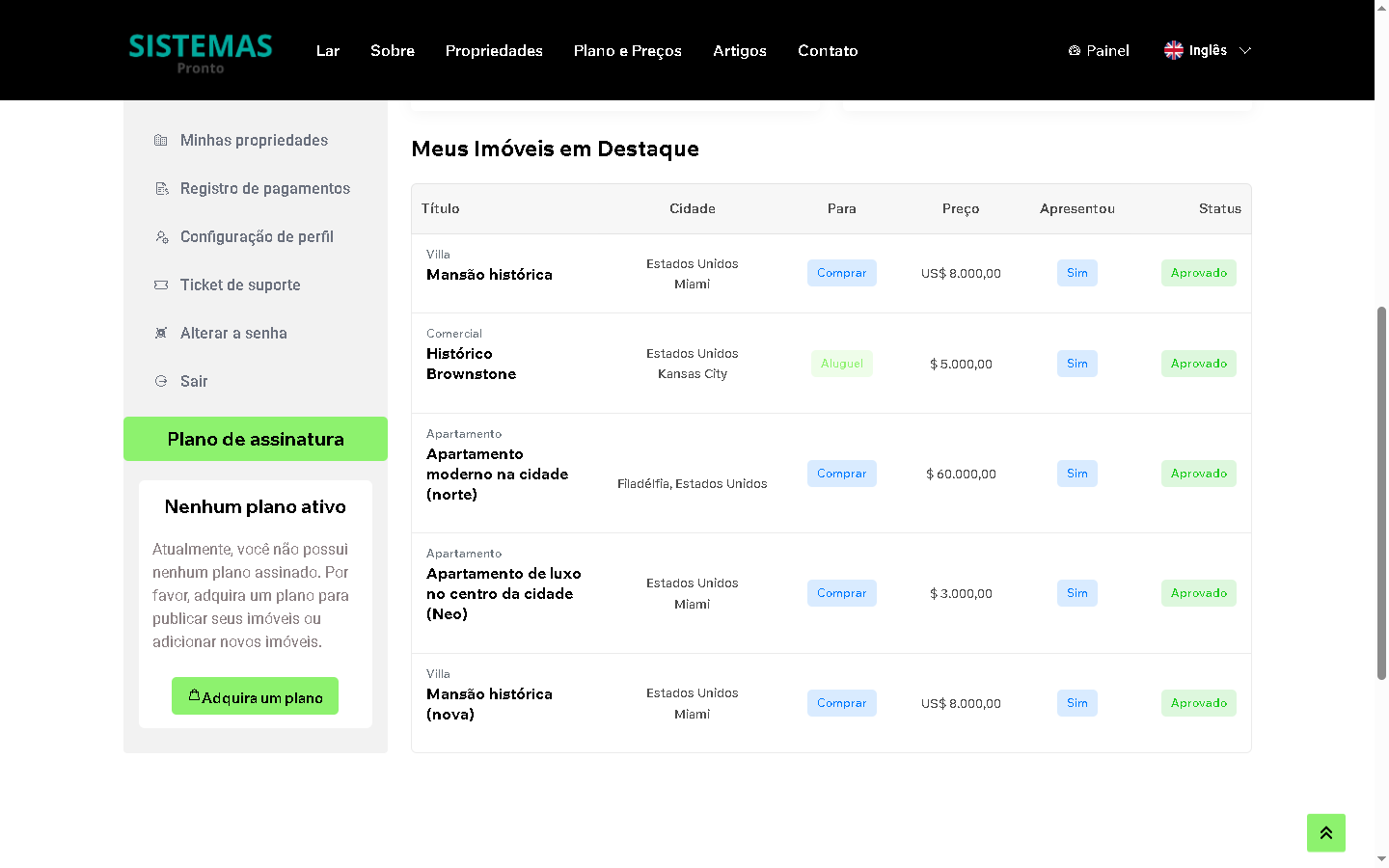
Task: Click the page vertical scrollbar
Action: (1381, 492)
